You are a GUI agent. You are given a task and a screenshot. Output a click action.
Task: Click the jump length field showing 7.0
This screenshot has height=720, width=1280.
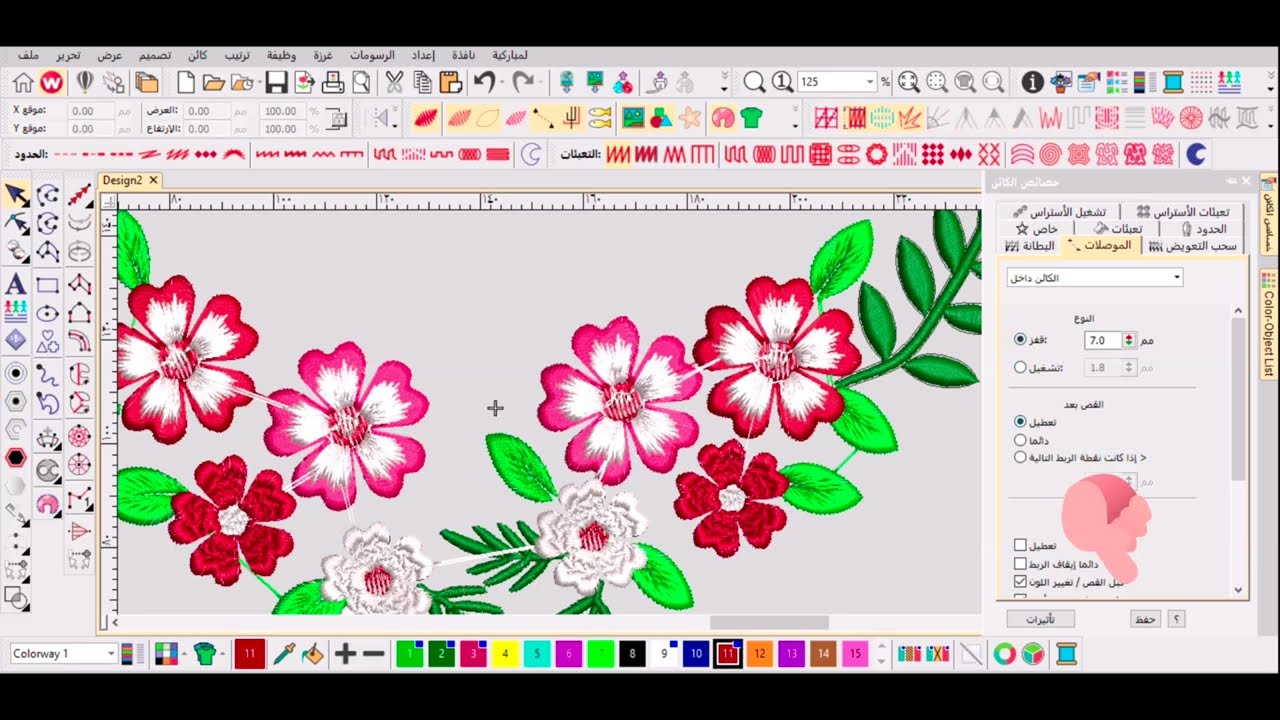(1103, 340)
